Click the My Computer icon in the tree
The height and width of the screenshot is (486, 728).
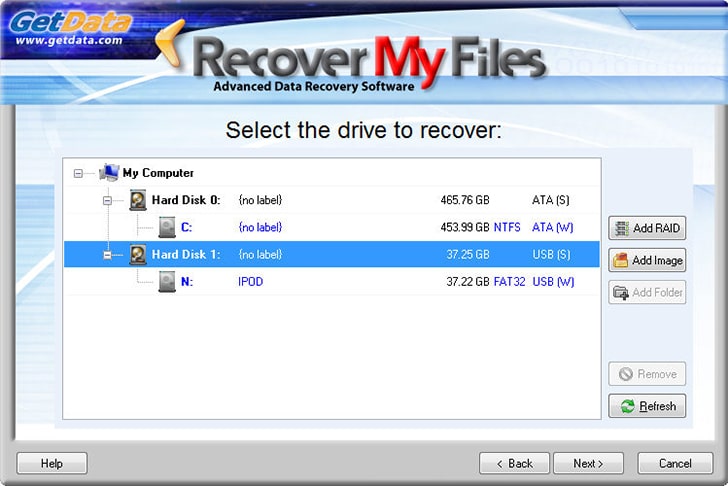click(x=109, y=173)
